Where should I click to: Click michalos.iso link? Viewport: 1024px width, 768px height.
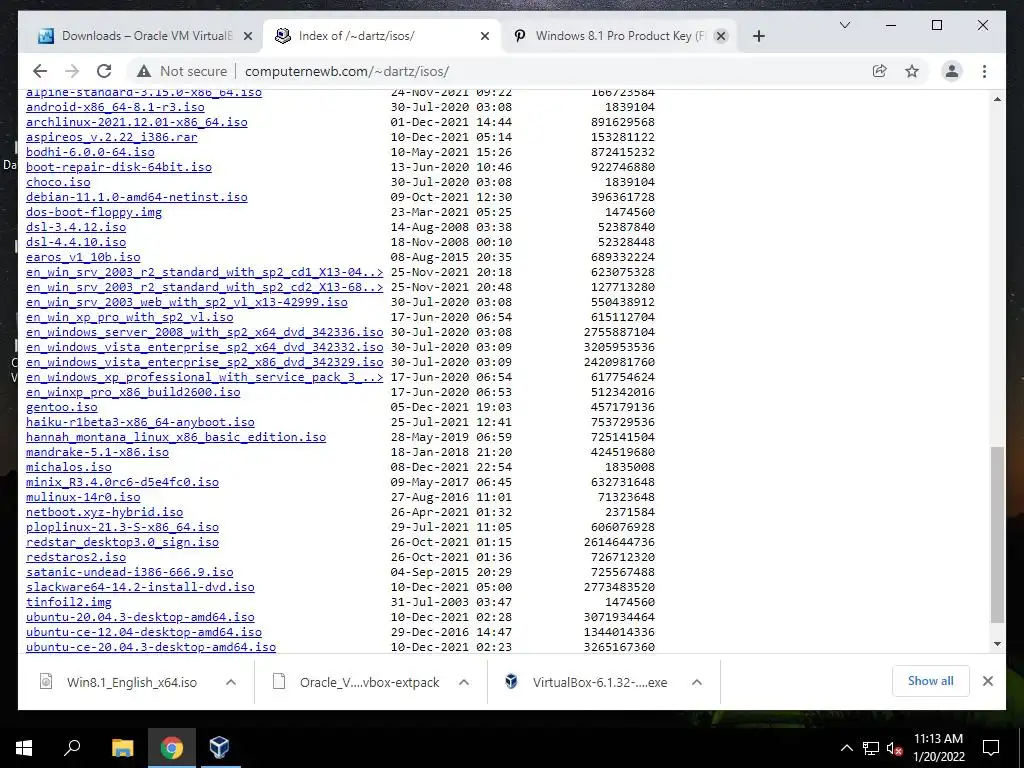tap(69, 468)
